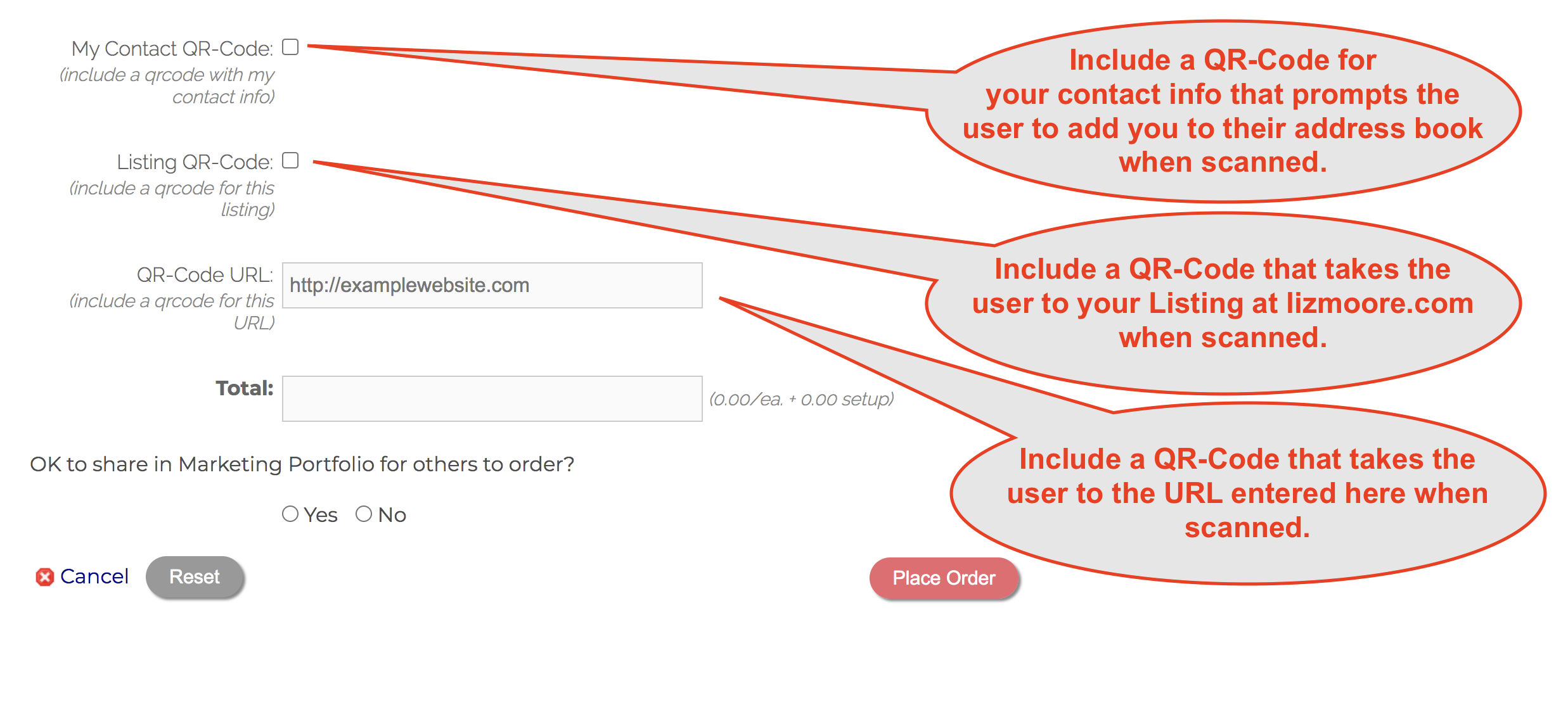Select Yes for sharing in Marketing Portfolio

pos(290,514)
